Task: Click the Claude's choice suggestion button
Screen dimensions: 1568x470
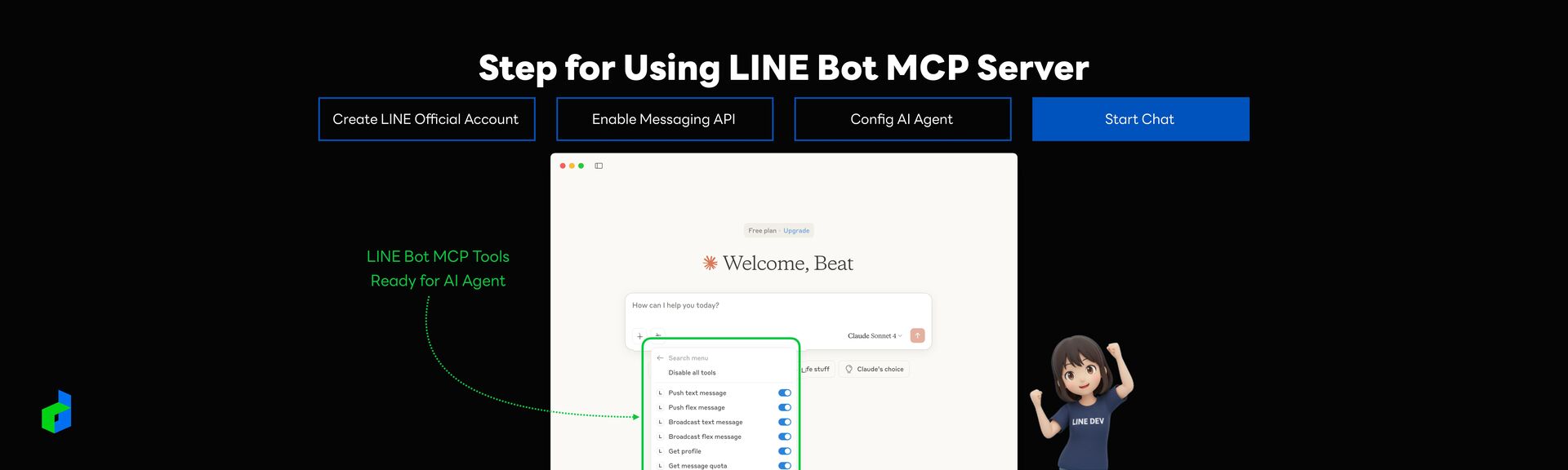Action: (x=874, y=370)
